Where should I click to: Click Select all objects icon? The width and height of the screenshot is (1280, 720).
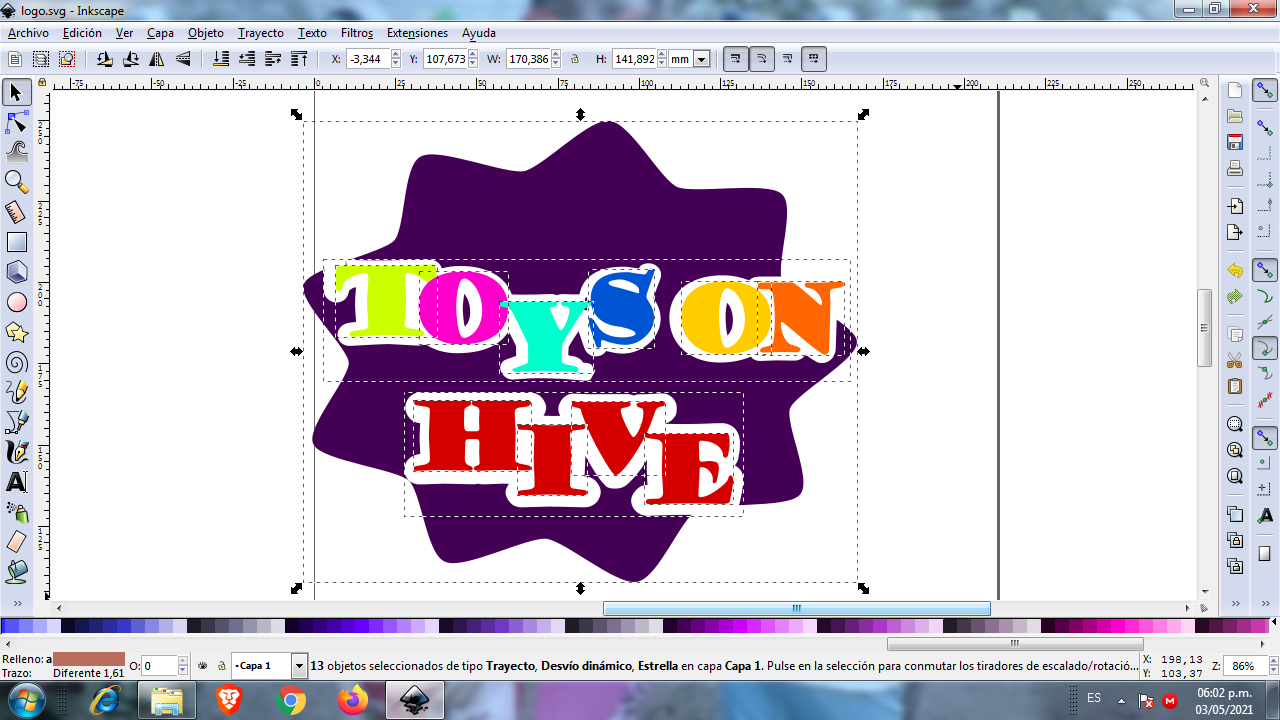coord(15,59)
